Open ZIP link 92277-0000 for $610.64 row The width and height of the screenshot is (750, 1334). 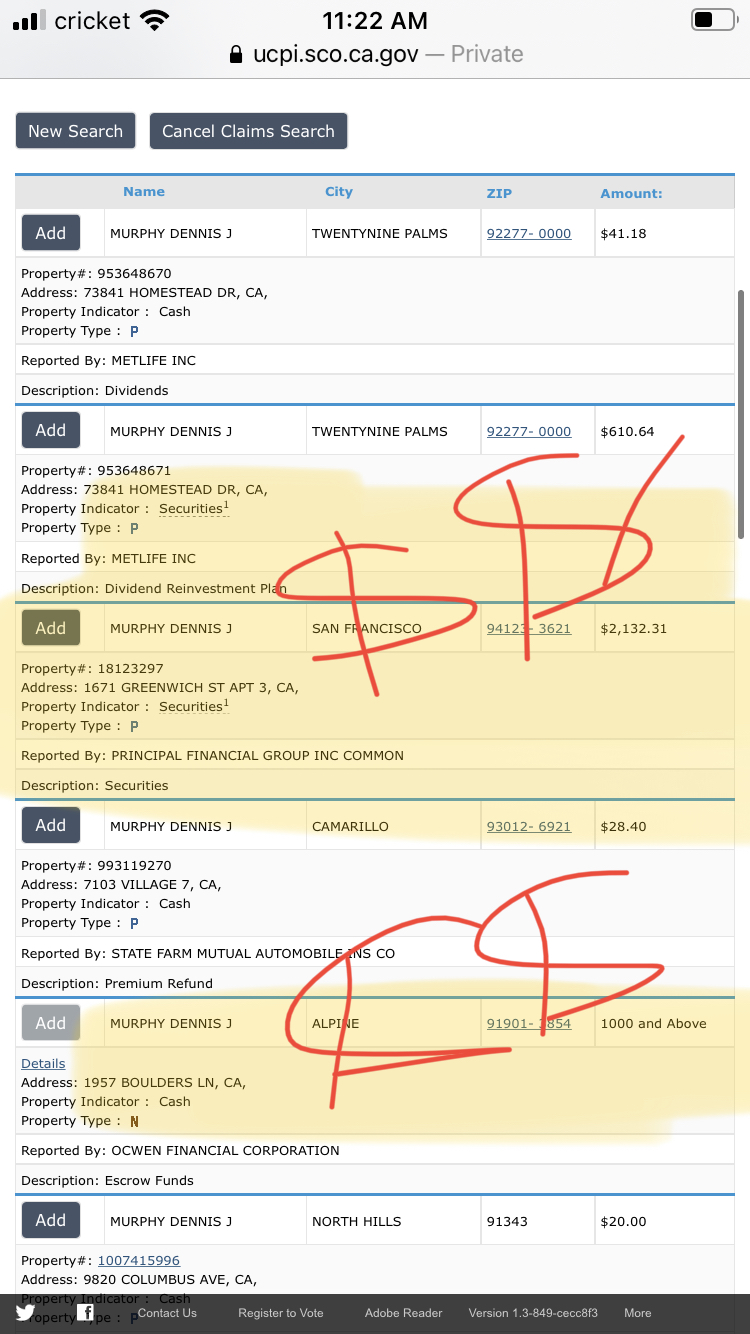[529, 431]
